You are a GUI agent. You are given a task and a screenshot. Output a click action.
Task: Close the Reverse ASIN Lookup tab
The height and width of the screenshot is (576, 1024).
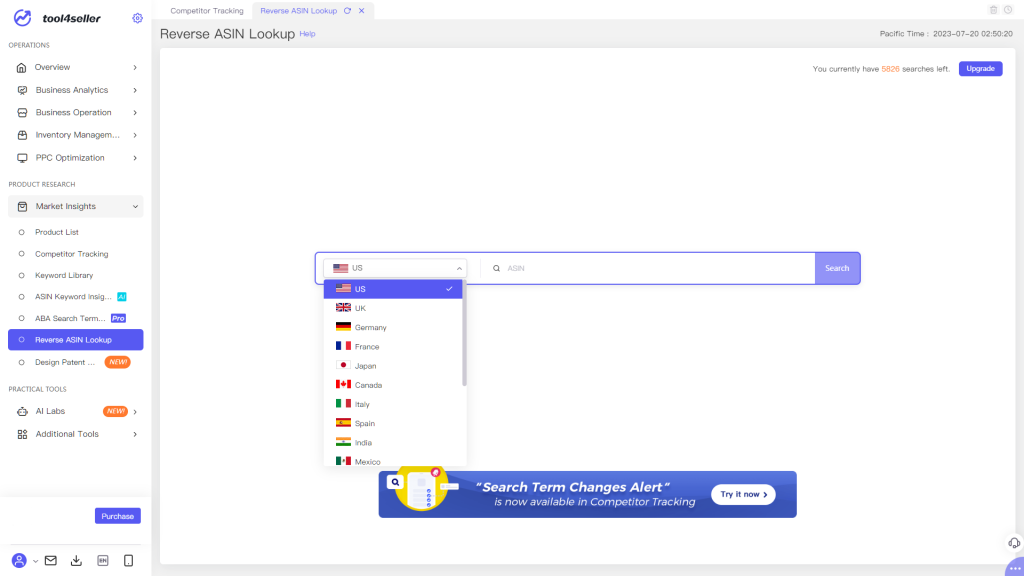362,10
